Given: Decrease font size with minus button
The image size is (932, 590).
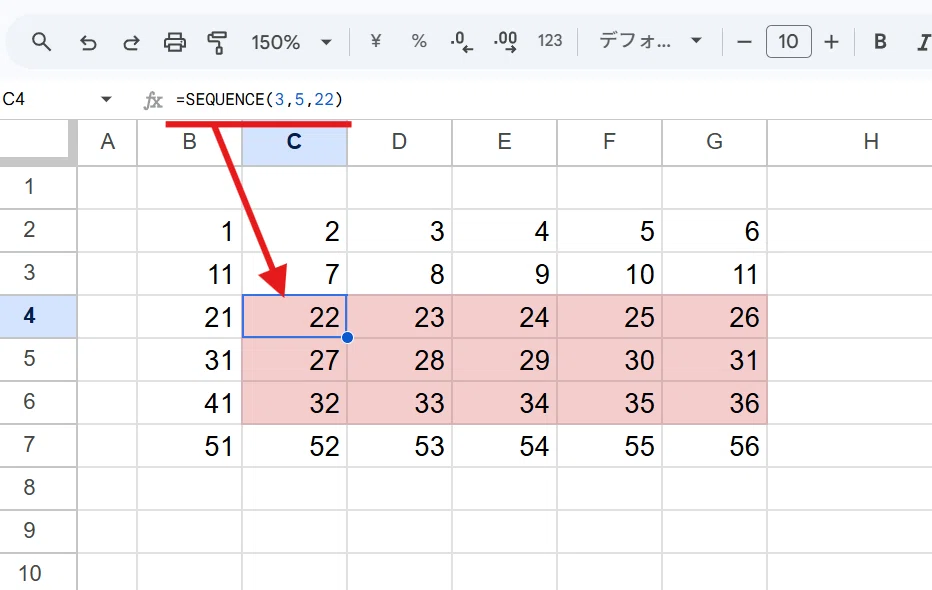Looking at the screenshot, I should click(744, 42).
